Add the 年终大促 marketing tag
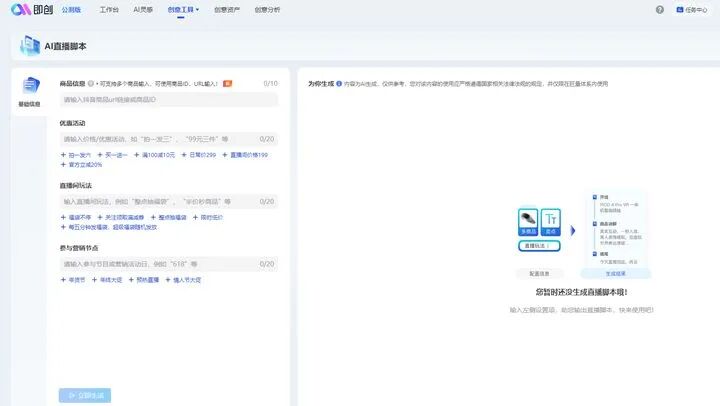This screenshot has width=720, height=406. pyautogui.click(x=107, y=280)
